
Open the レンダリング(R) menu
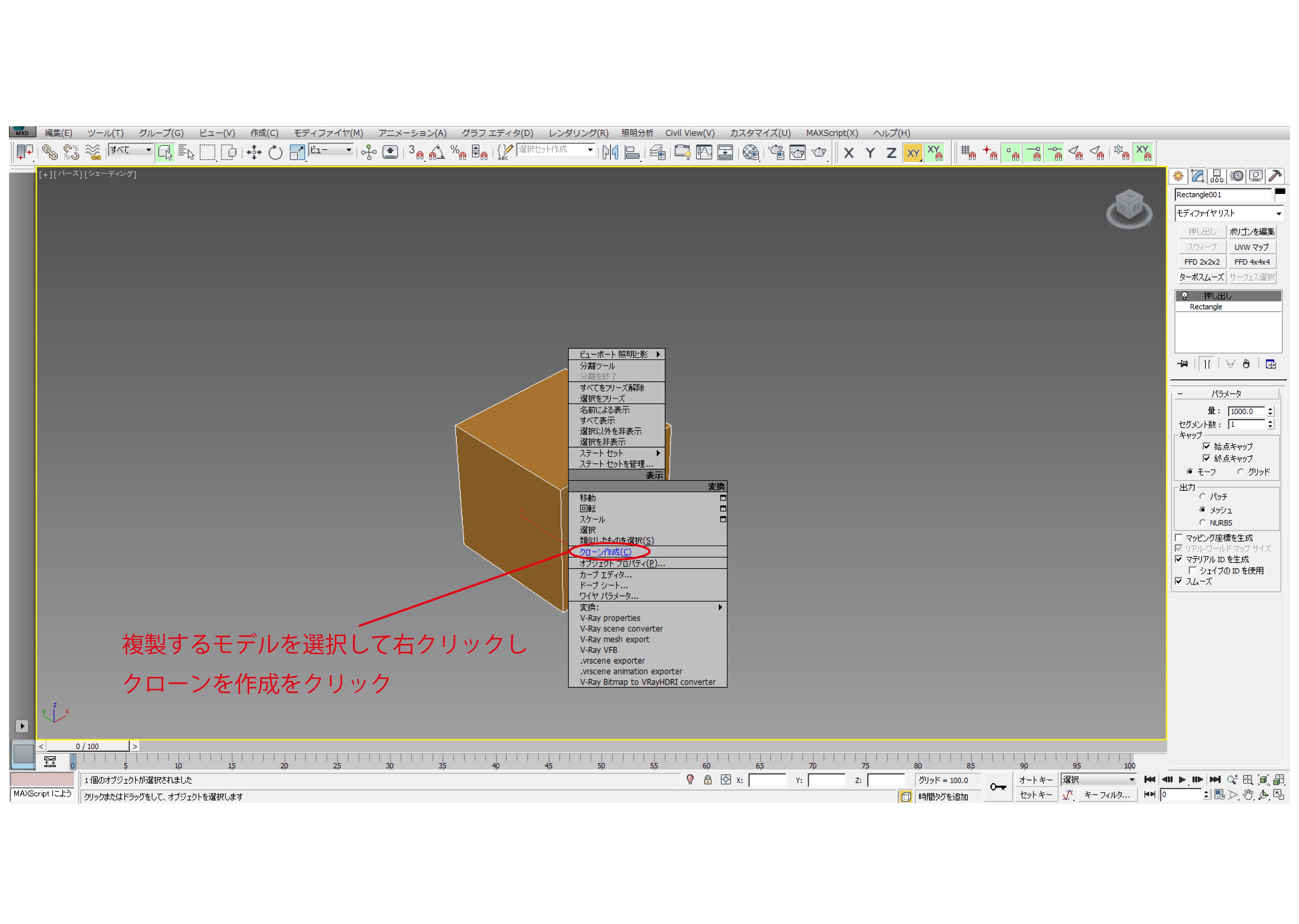578,132
